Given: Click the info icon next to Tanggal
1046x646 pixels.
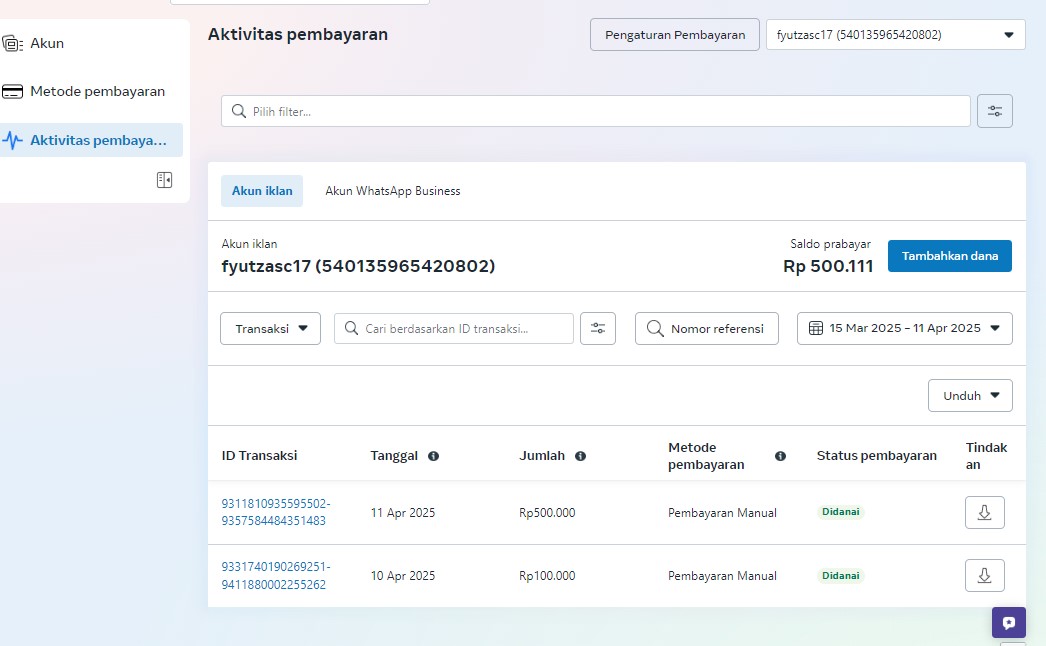Looking at the screenshot, I should (x=433, y=456).
